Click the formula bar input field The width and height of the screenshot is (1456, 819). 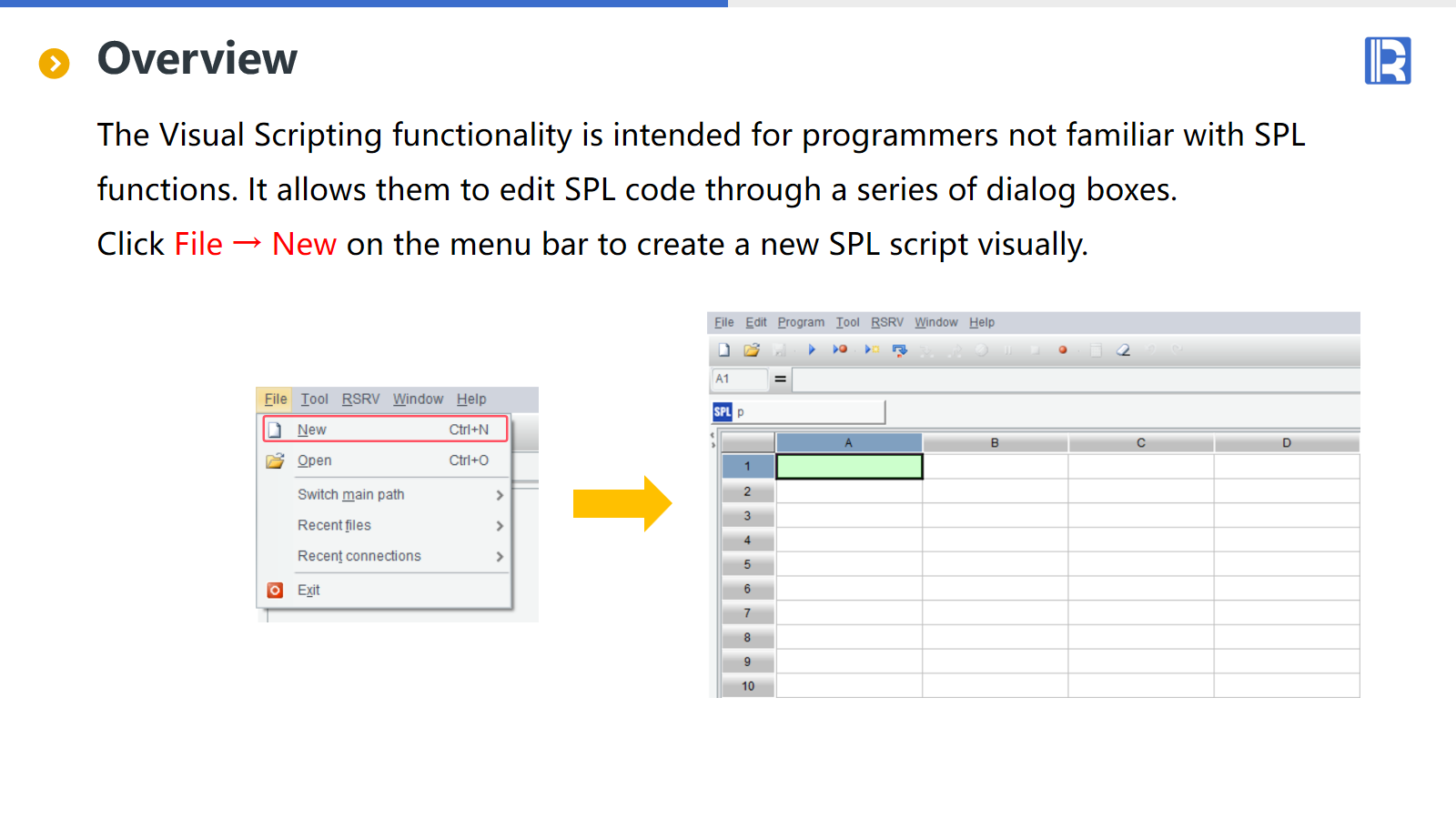coord(1074,379)
